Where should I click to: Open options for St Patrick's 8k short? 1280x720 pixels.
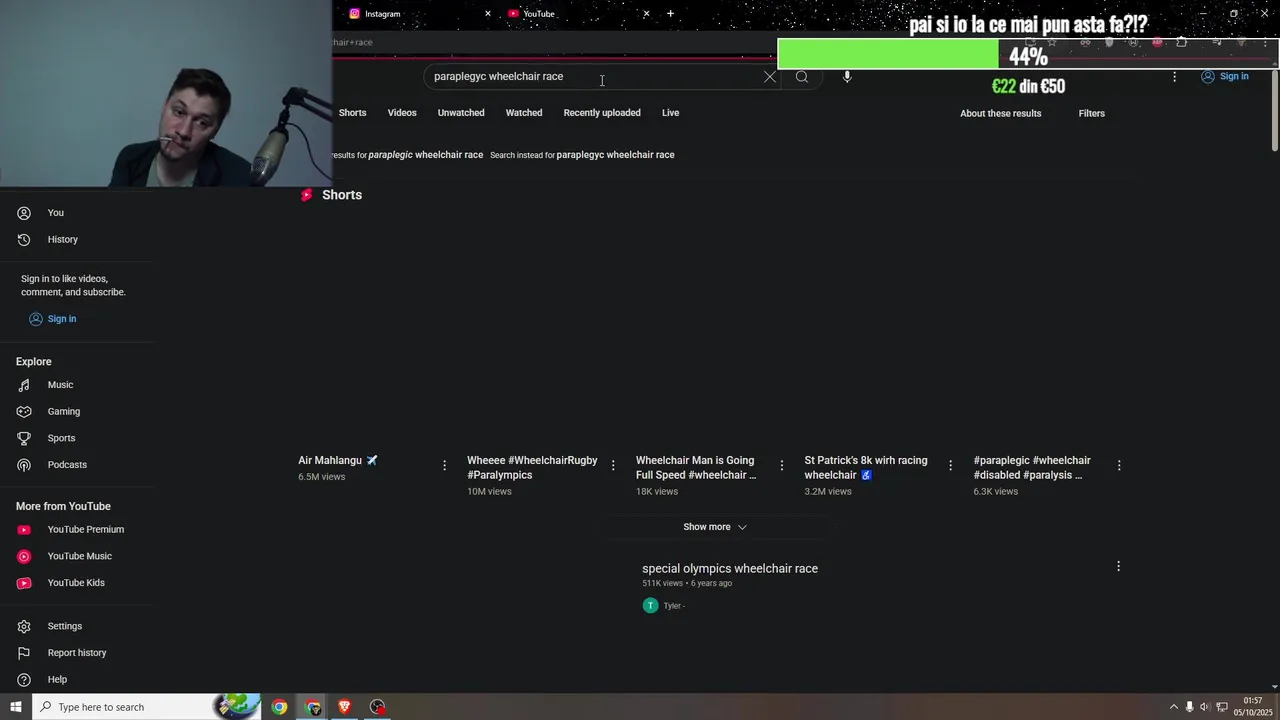point(950,465)
